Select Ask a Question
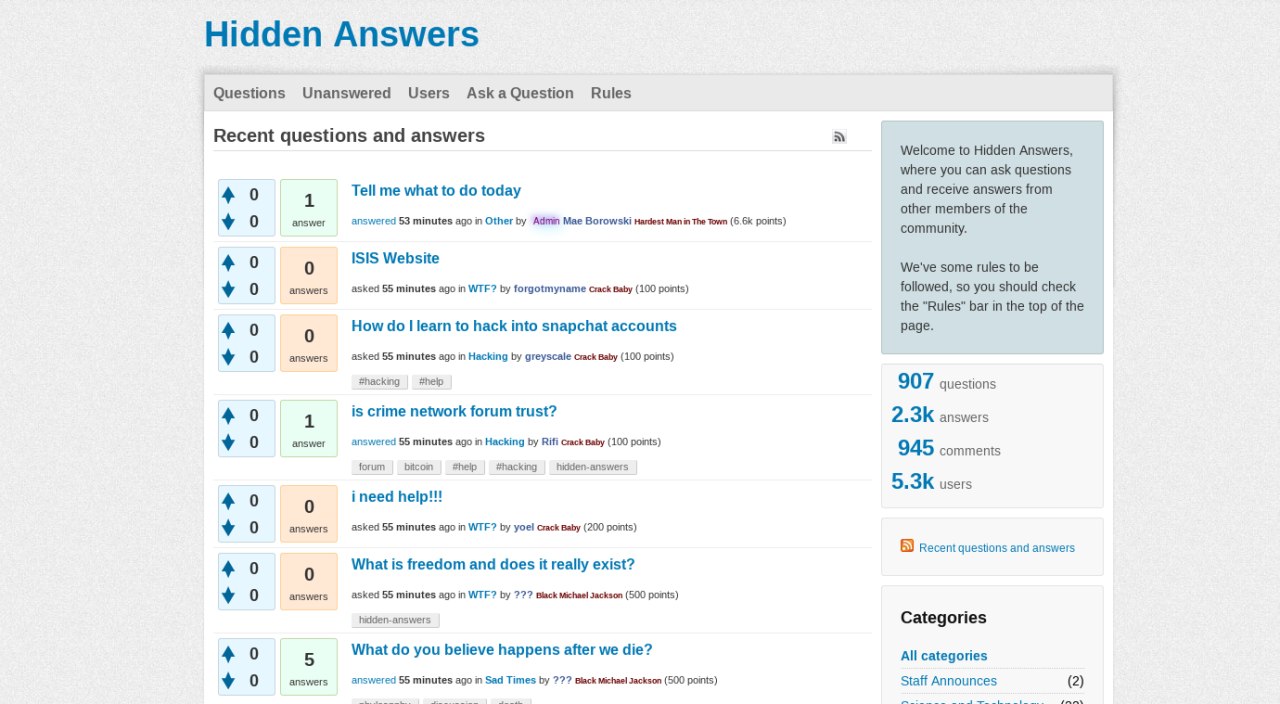Screen dimensions: 1280x704 coord(519,93)
